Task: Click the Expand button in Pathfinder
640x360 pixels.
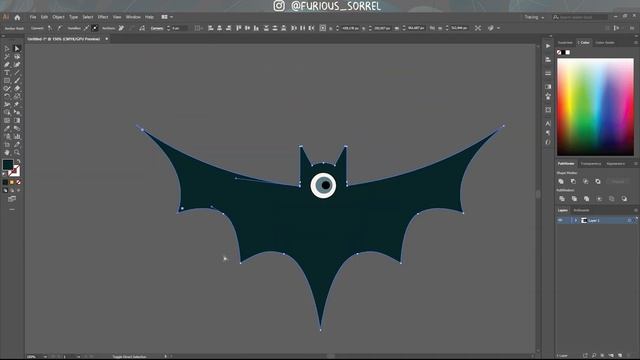Action: tap(618, 181)
